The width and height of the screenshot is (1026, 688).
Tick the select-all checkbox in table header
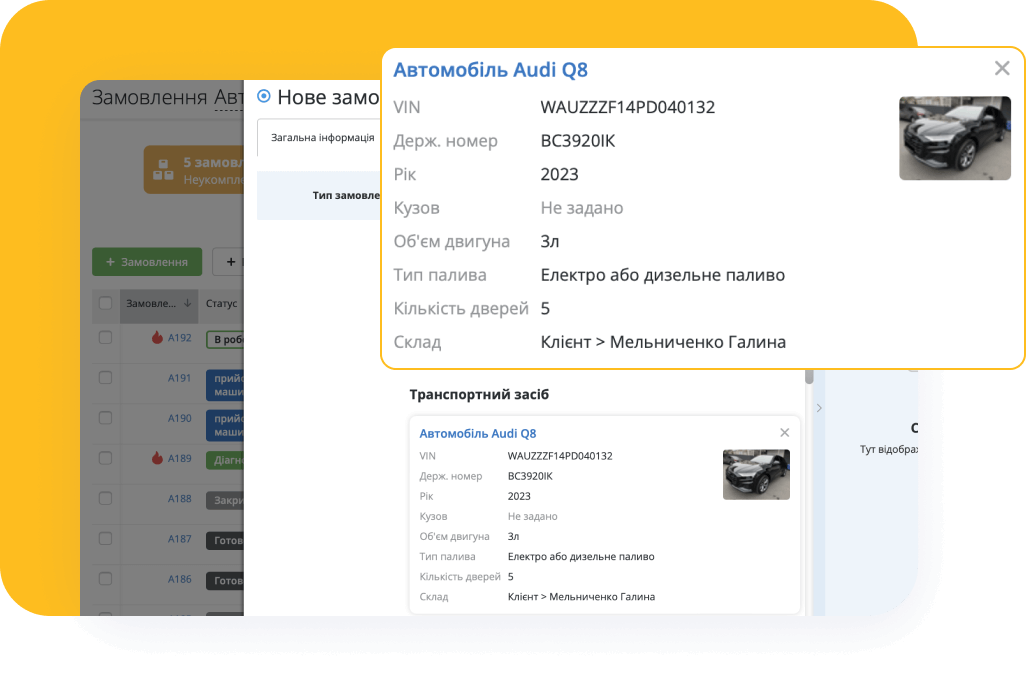[x=105, y=303]
